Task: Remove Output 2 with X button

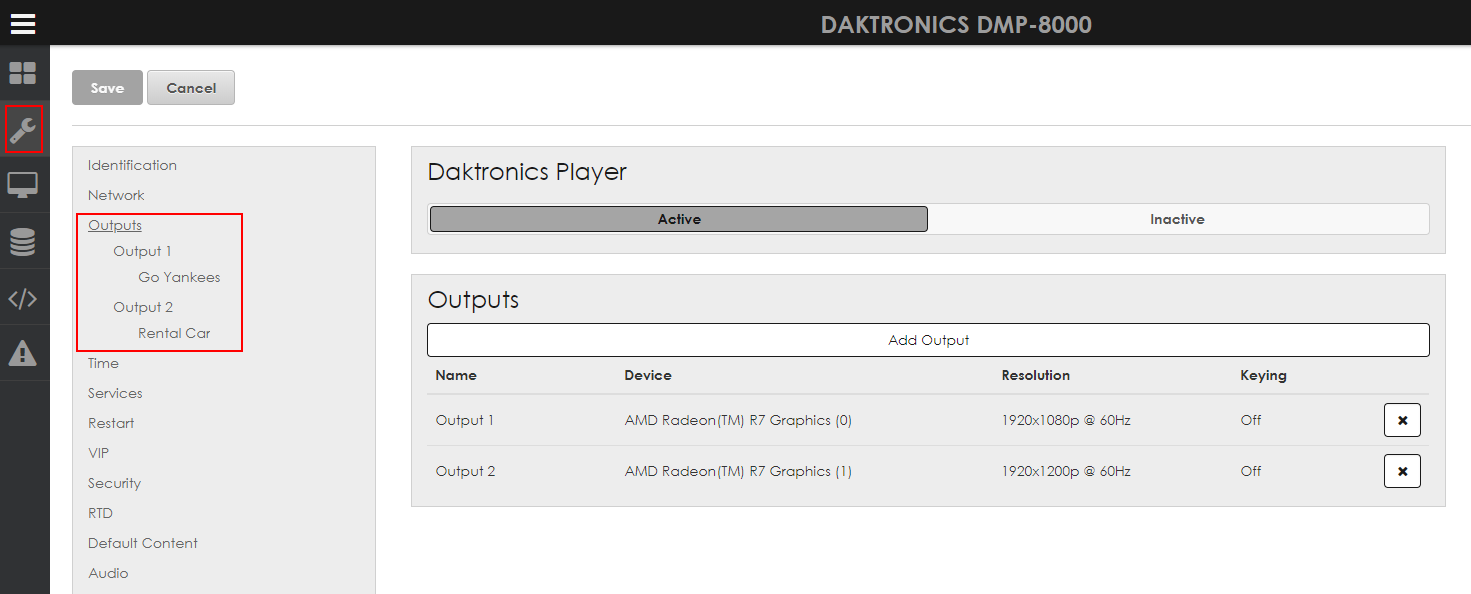Action: (1402, 471)
